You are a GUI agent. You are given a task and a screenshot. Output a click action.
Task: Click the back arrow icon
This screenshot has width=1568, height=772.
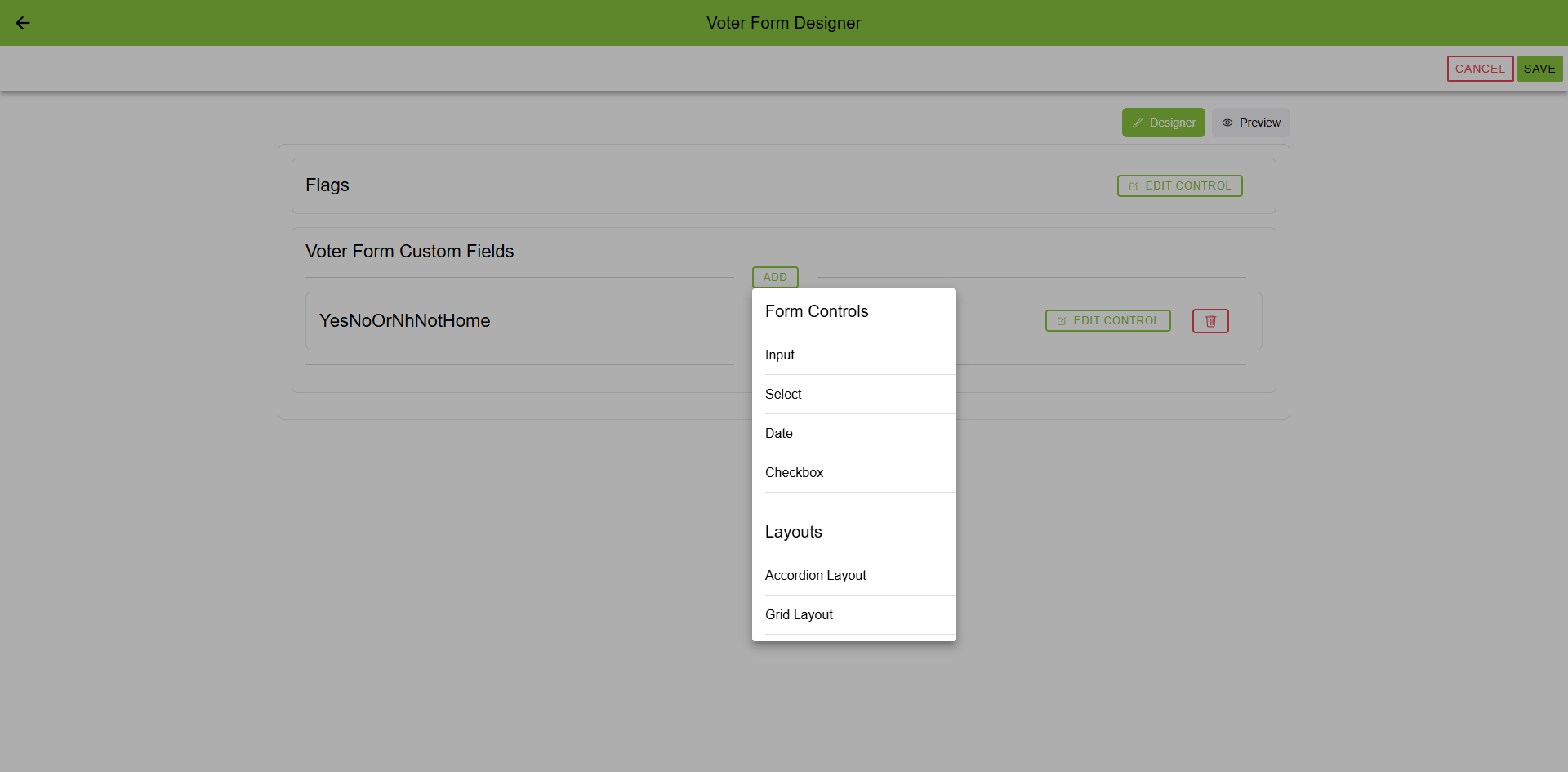click(23, 23)
